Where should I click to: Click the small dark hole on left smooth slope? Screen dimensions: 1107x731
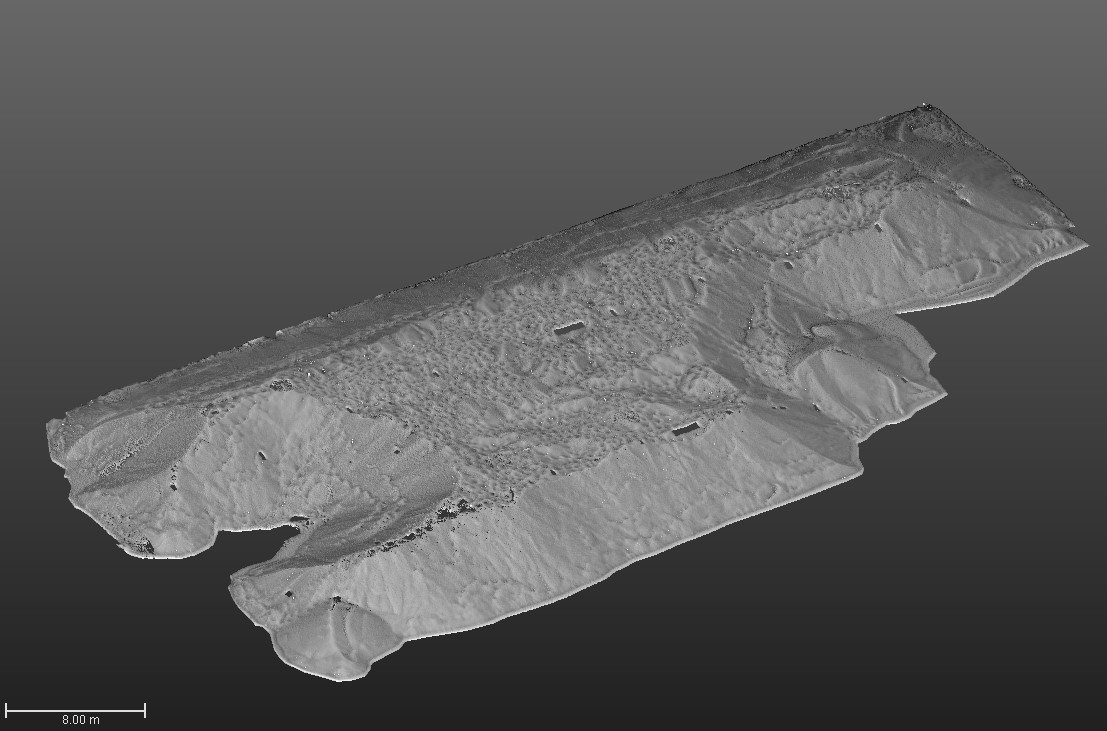(x=263, y=456)
